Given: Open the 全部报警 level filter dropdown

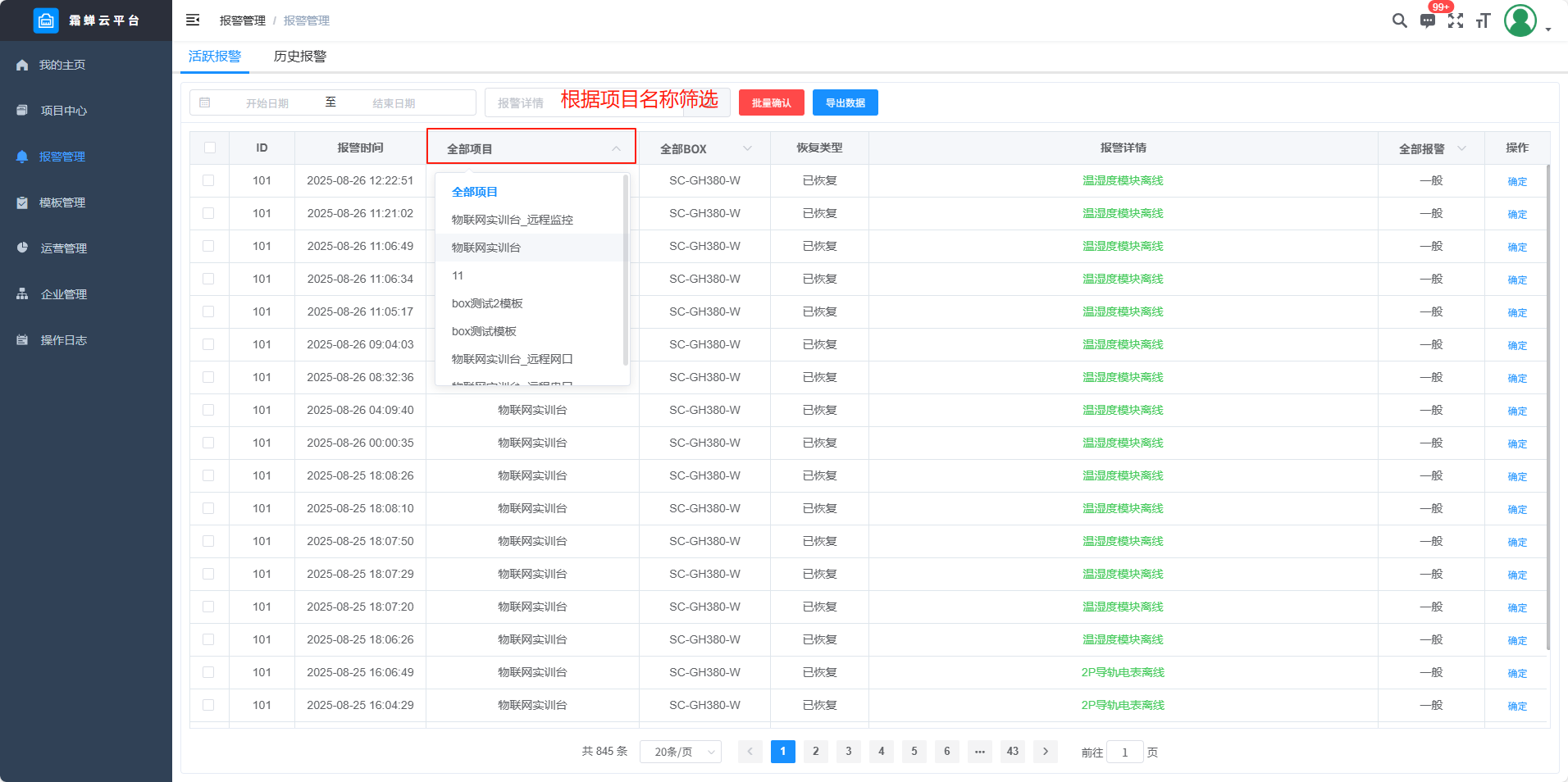Looking at the screenshot, I should [1431, 148].
